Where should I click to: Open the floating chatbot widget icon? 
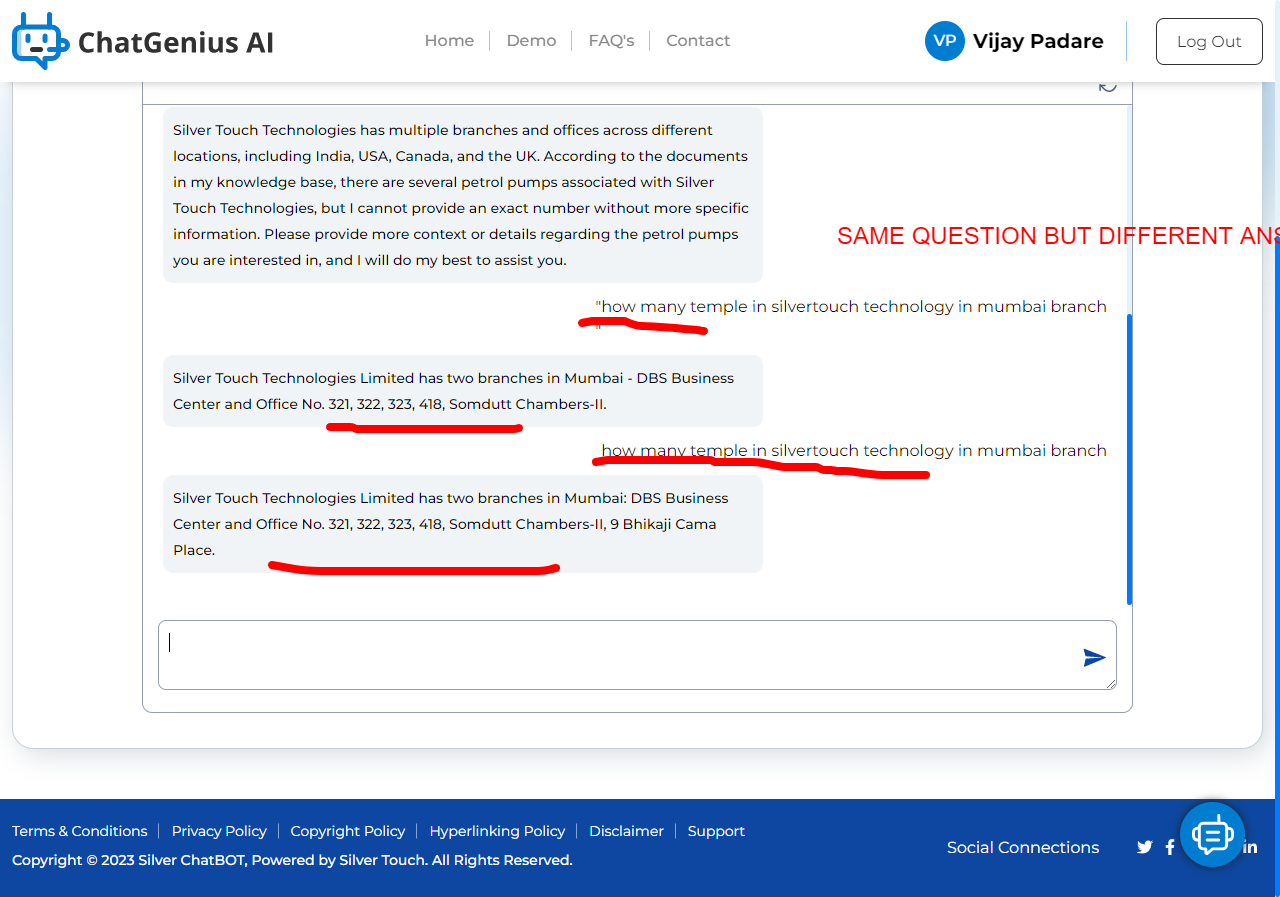(x=1212, y=834)
